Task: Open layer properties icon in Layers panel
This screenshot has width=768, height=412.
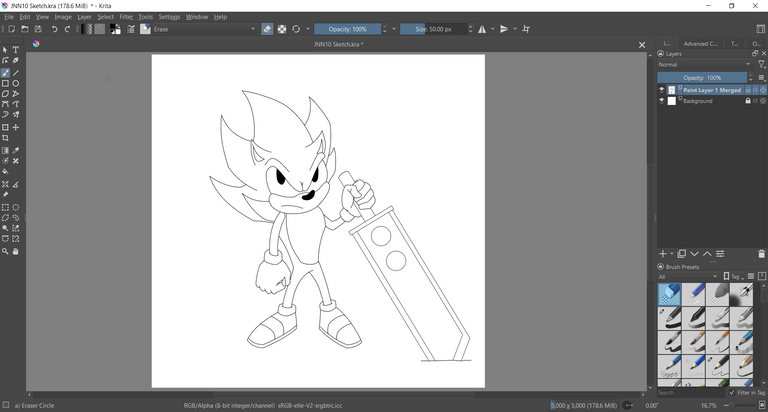Action: coord(720,254)
